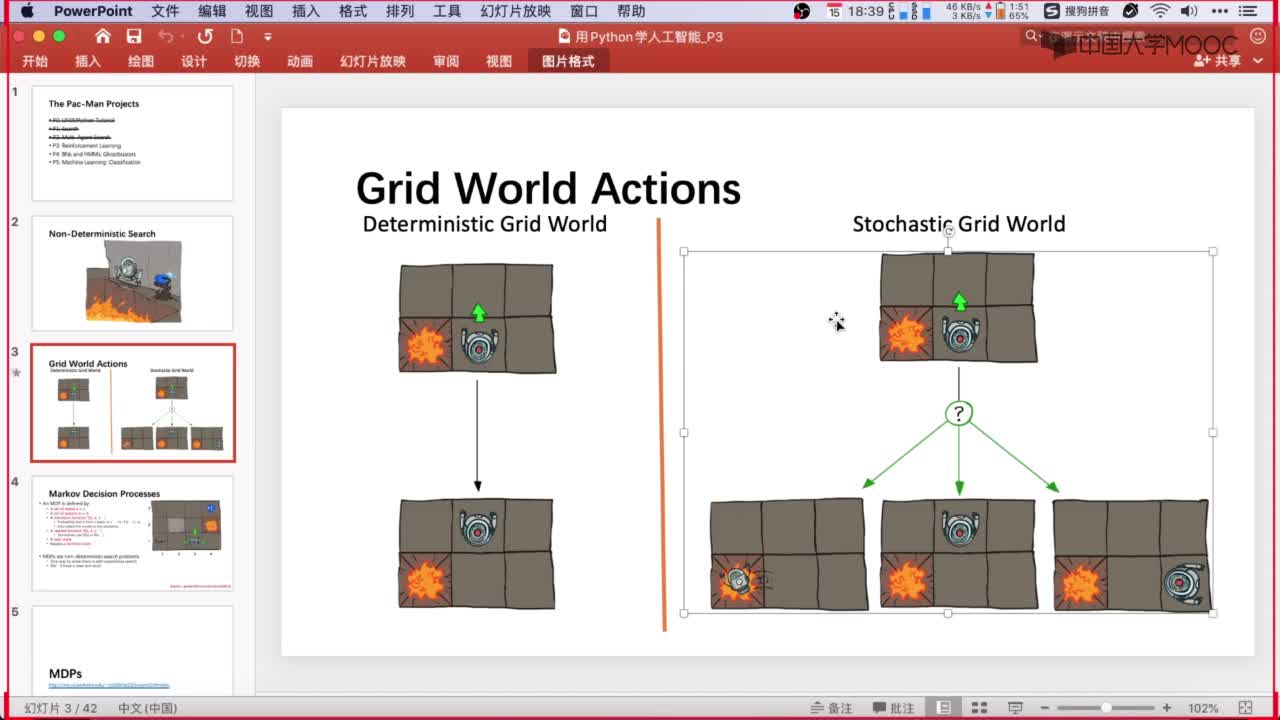Image resolution: width=1280 pixels, height=720 pixels.
Task: Open the undo history dropdown arrow
Action: pyautogui.click(x=181, y=37)
